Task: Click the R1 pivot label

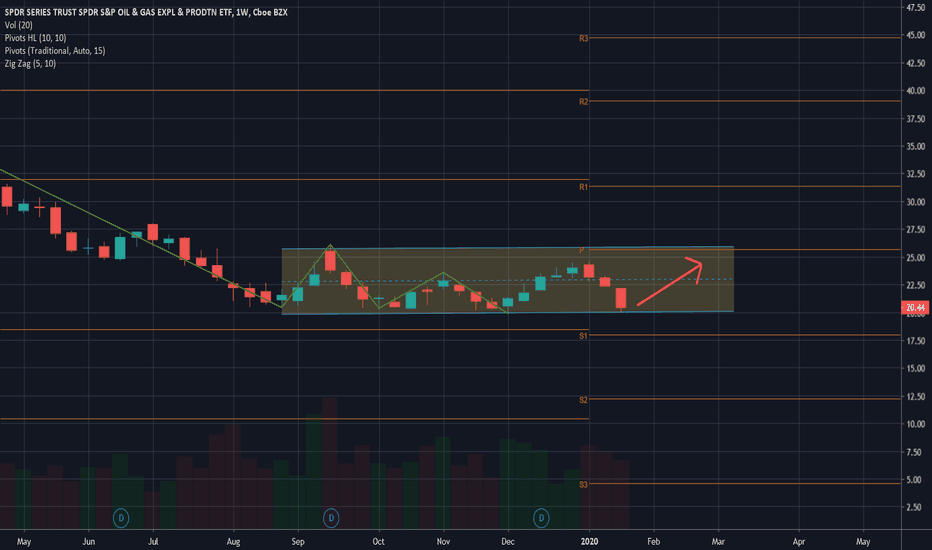Action: pos(584,187)
